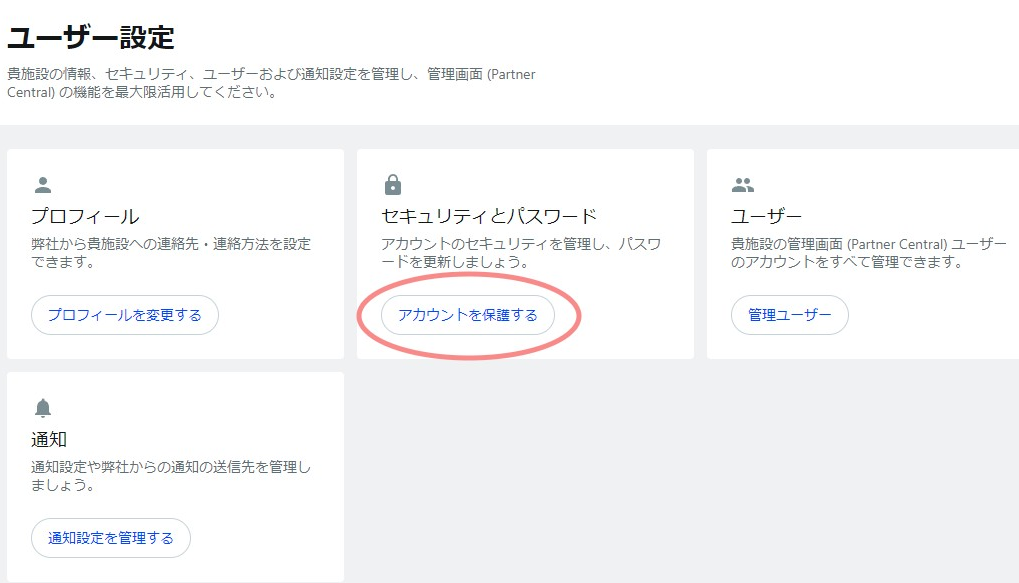Screen dimensions: 1019x583
Task: Select the セキュリティとパスワード heading
Action: pos(488,216)
